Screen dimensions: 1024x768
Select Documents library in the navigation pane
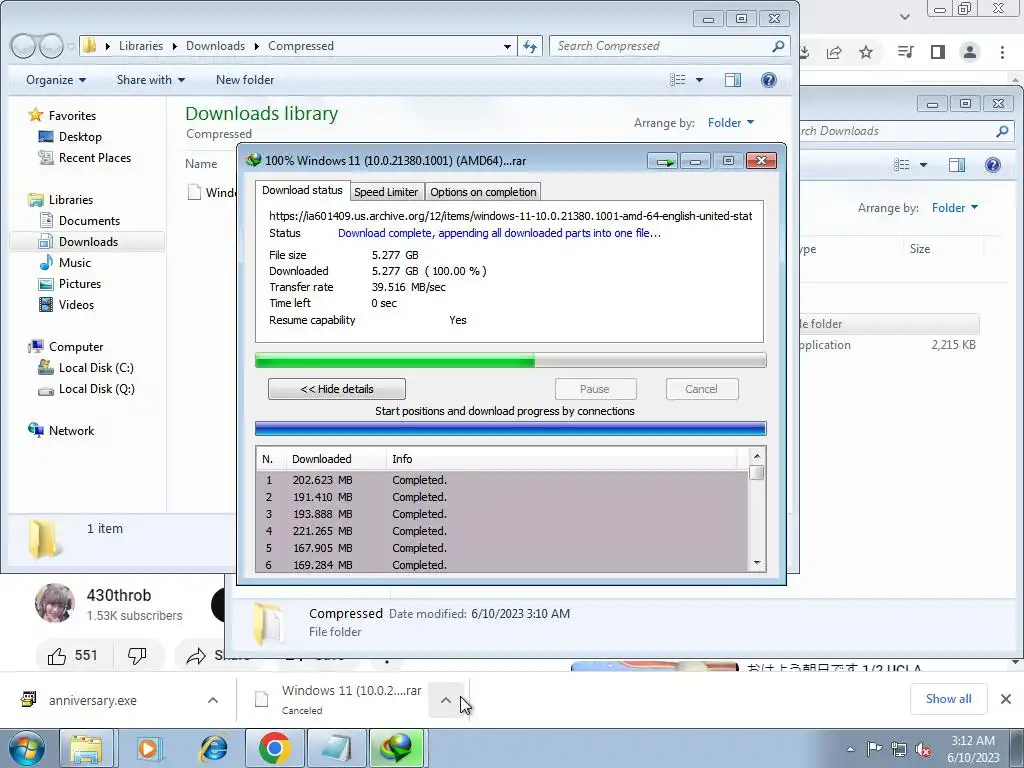(89, 221)
